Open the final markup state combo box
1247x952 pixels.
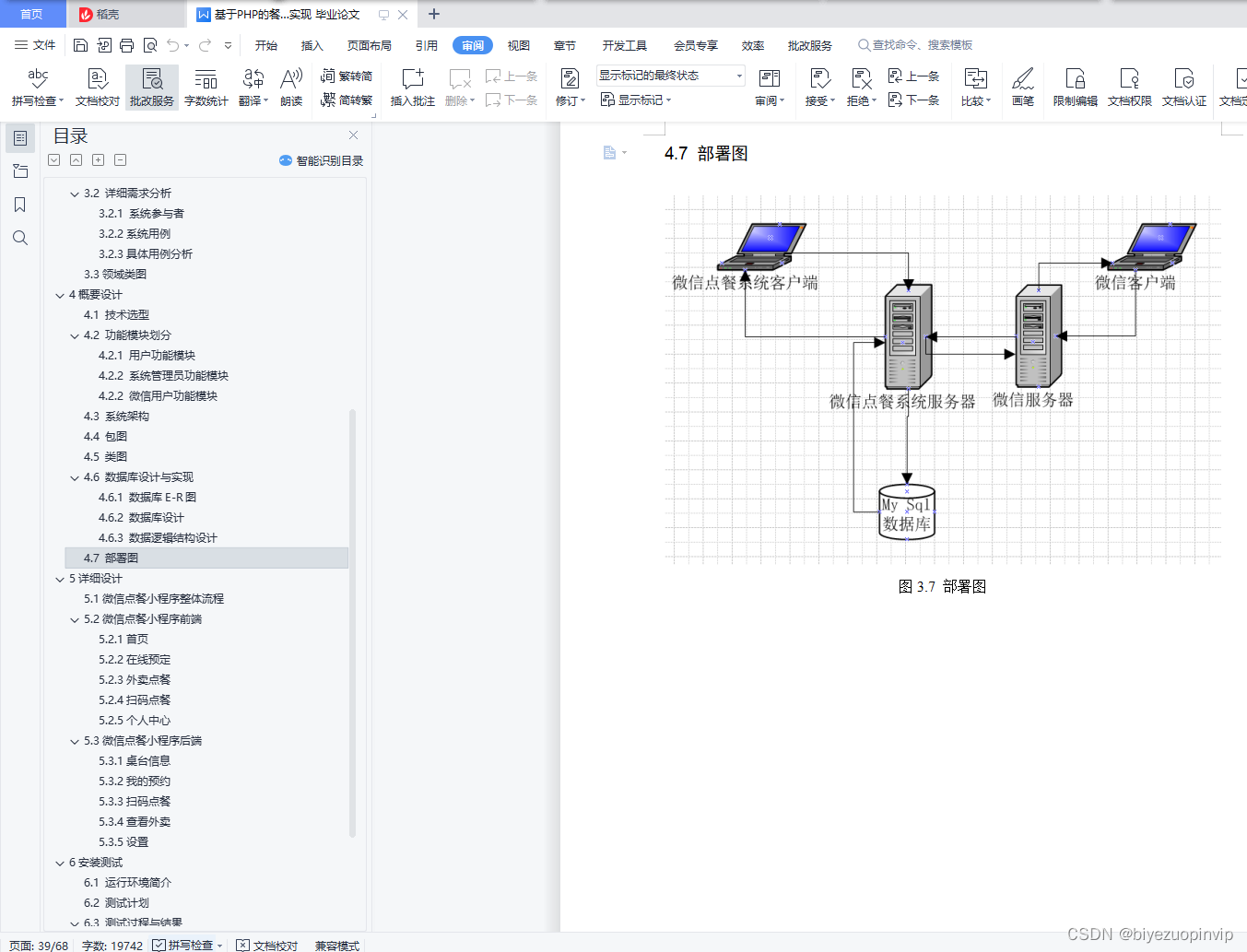point(670,76)
